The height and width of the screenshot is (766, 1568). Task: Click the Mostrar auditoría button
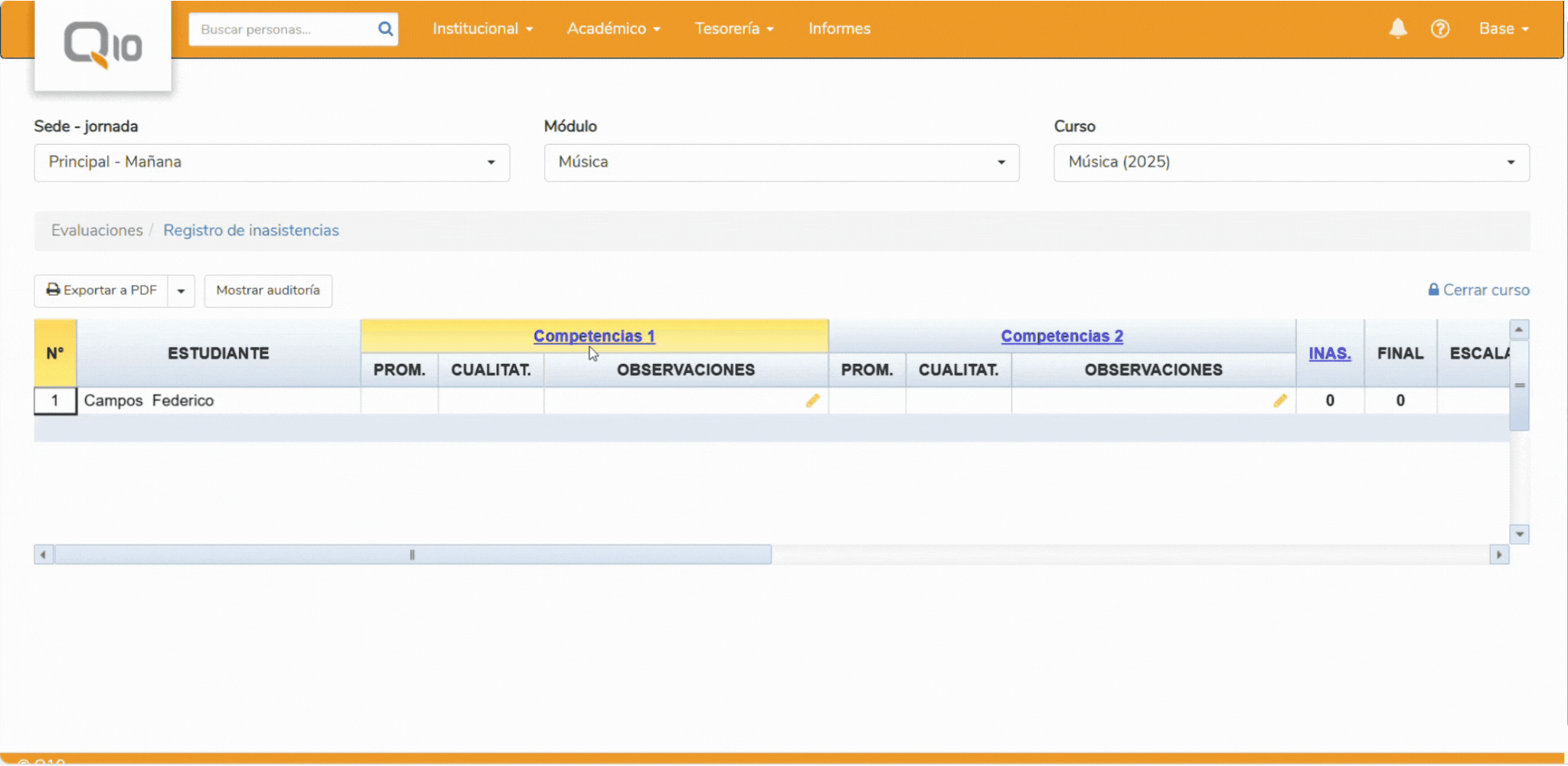pos(268,290)
